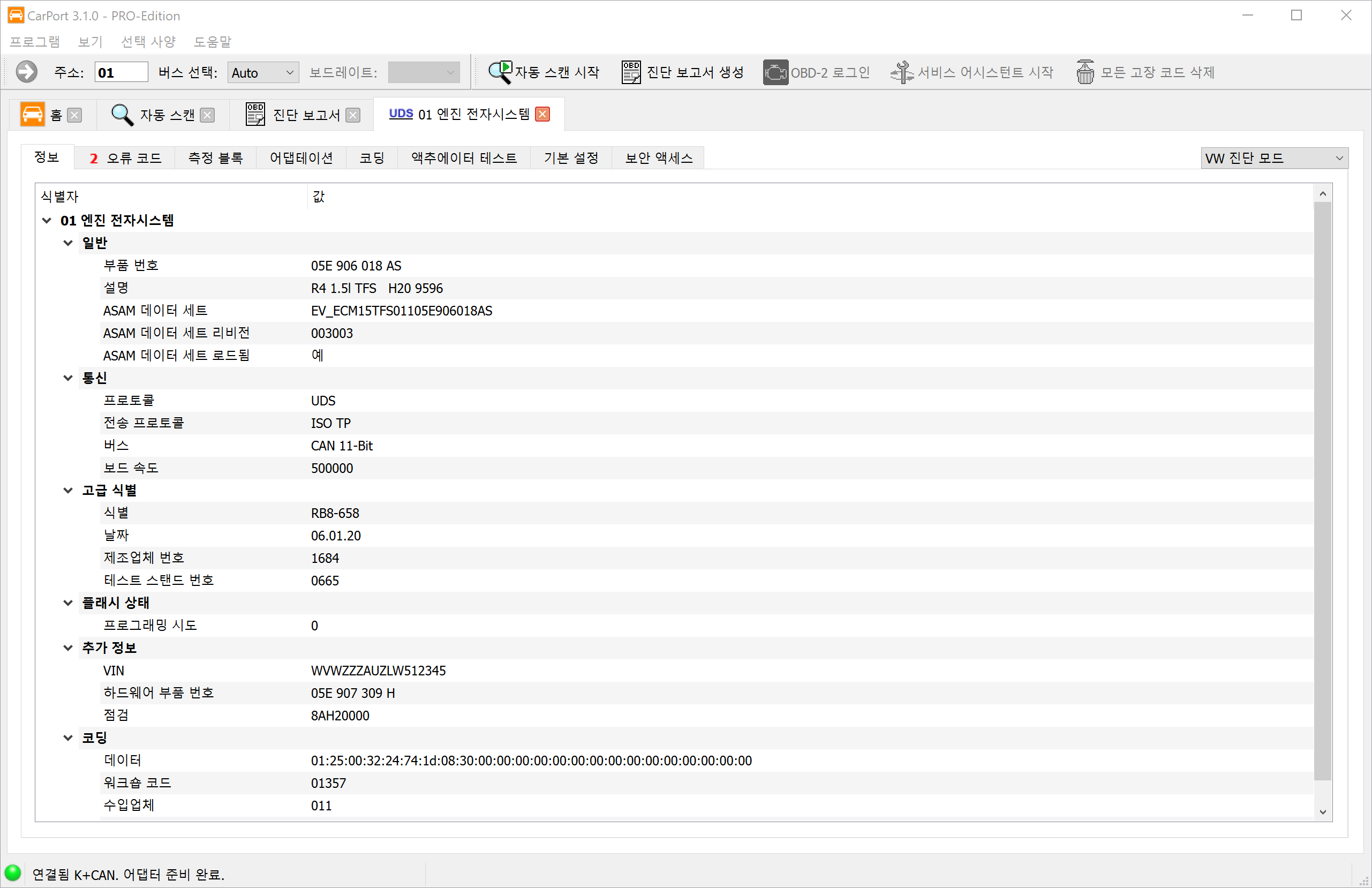Click the OBD-2 login engine icon
Image resolution: width=1372 pixels, height=888 pixels.
click(775, 72)
